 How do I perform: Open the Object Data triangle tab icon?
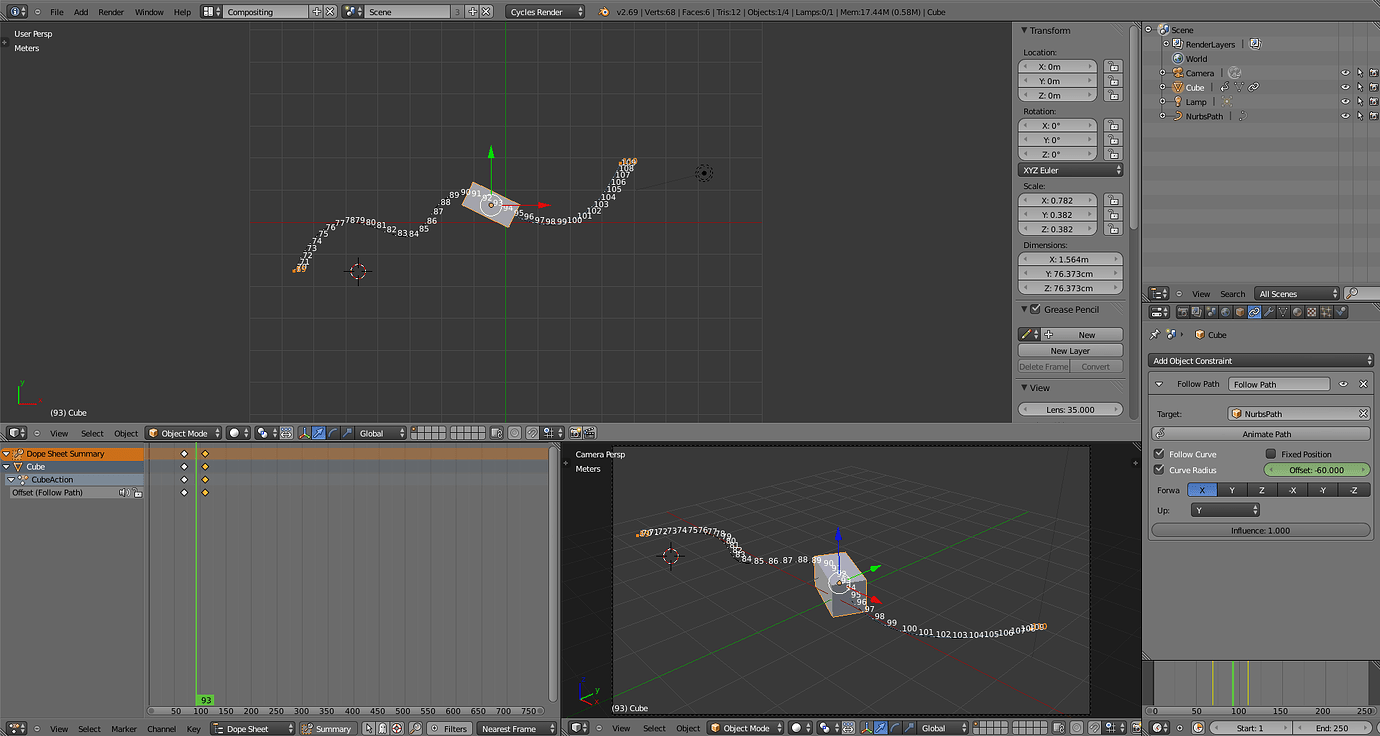coord(1283,312)
